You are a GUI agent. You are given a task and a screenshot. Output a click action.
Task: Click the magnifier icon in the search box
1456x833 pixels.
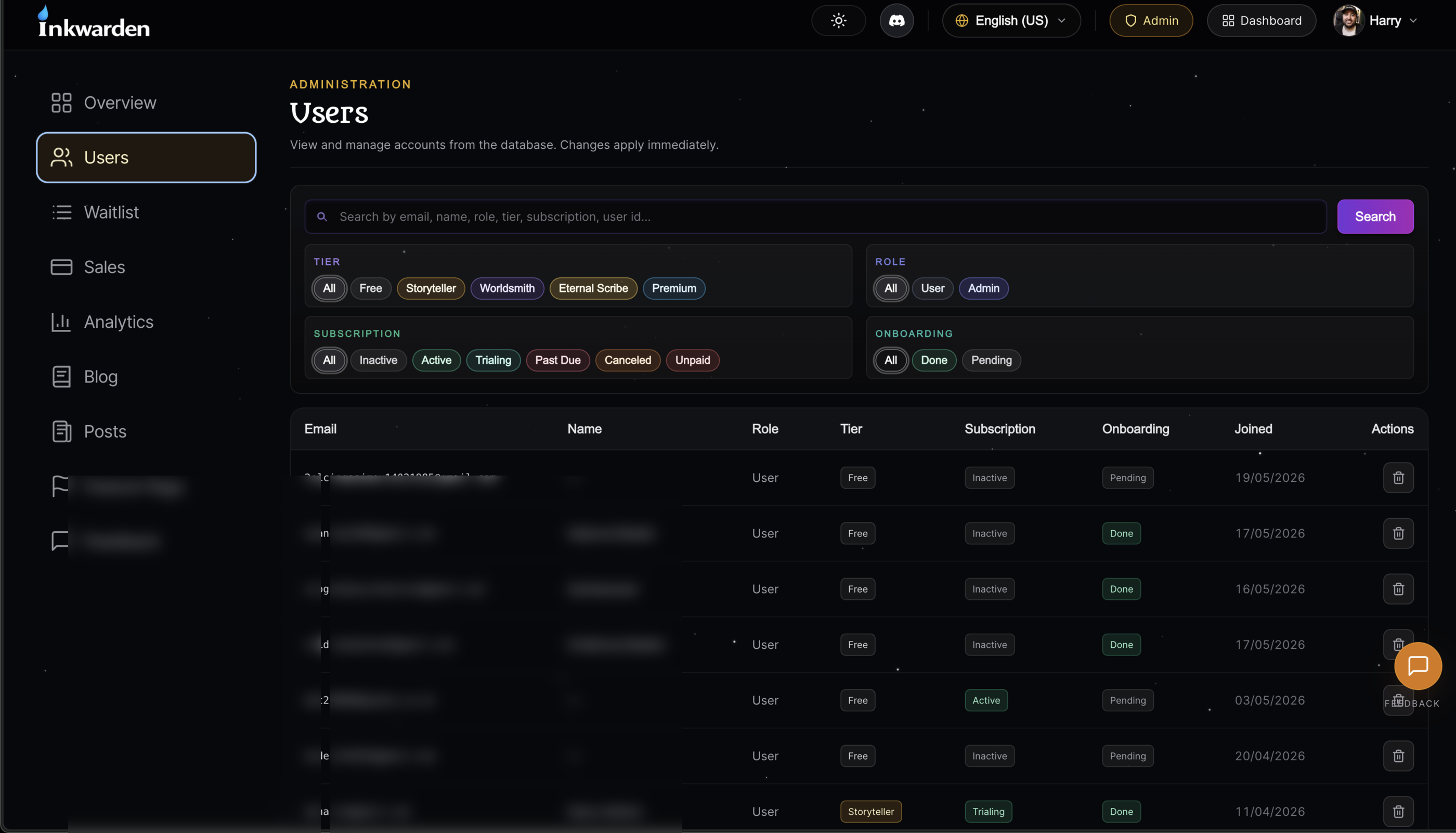click(x=322, y=217)
